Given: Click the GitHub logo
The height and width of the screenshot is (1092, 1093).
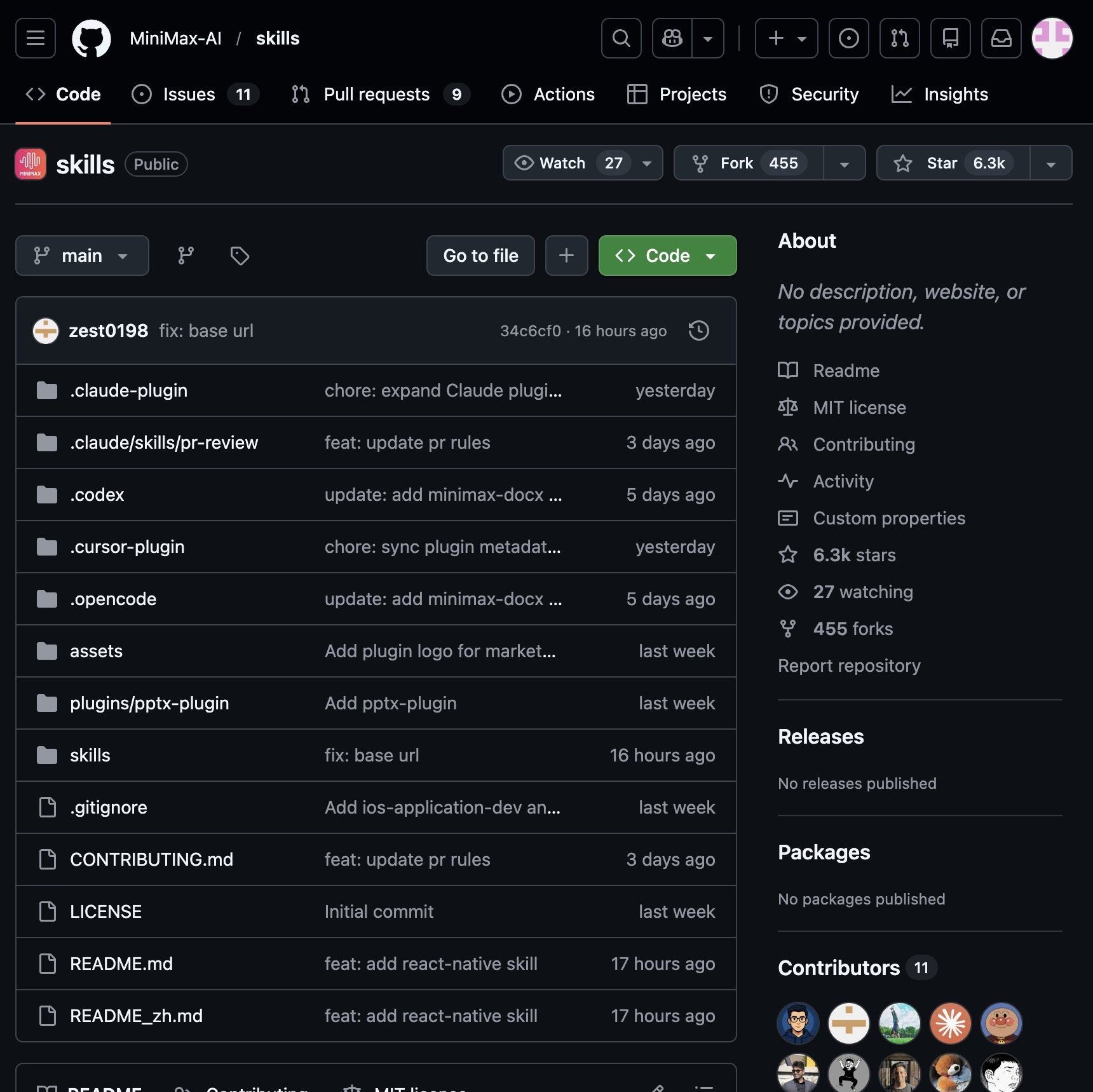Looking at the screenshot, I should (x=93, y=38).
